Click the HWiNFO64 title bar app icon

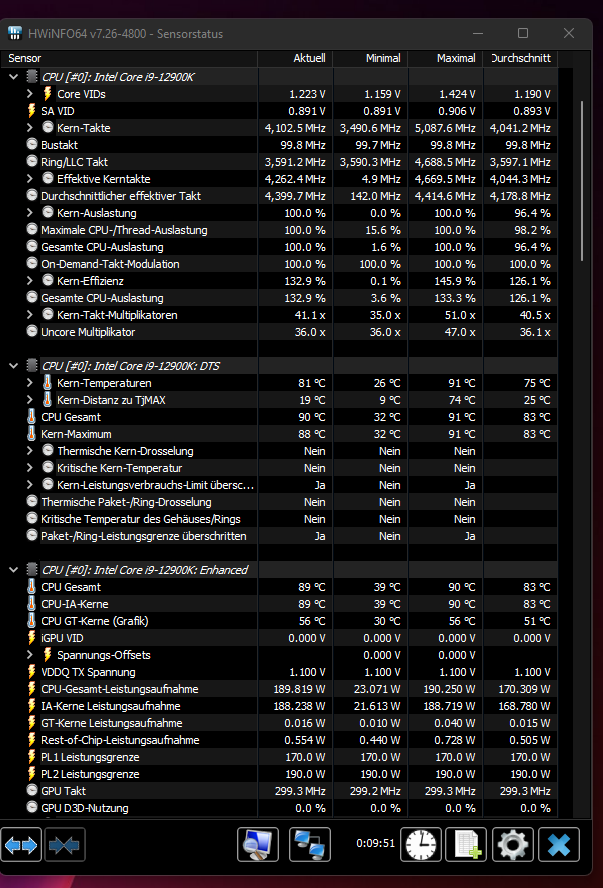(15, 33)
